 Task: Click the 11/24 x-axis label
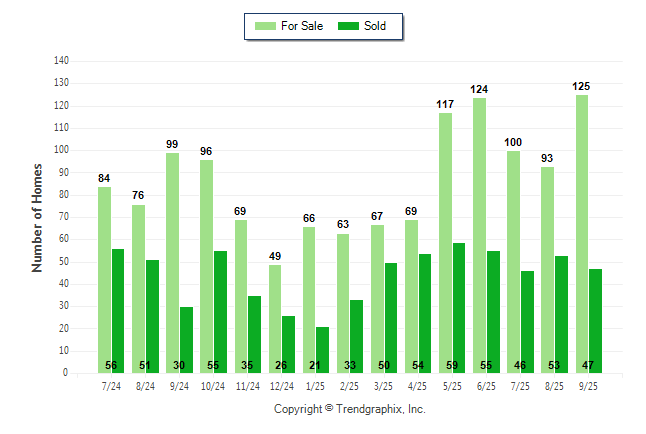pyautogui.click(x=247, y=385)
